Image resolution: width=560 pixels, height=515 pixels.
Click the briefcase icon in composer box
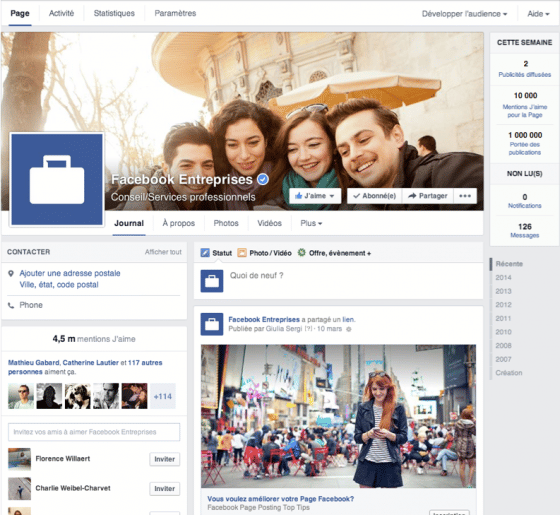[212, 281]
